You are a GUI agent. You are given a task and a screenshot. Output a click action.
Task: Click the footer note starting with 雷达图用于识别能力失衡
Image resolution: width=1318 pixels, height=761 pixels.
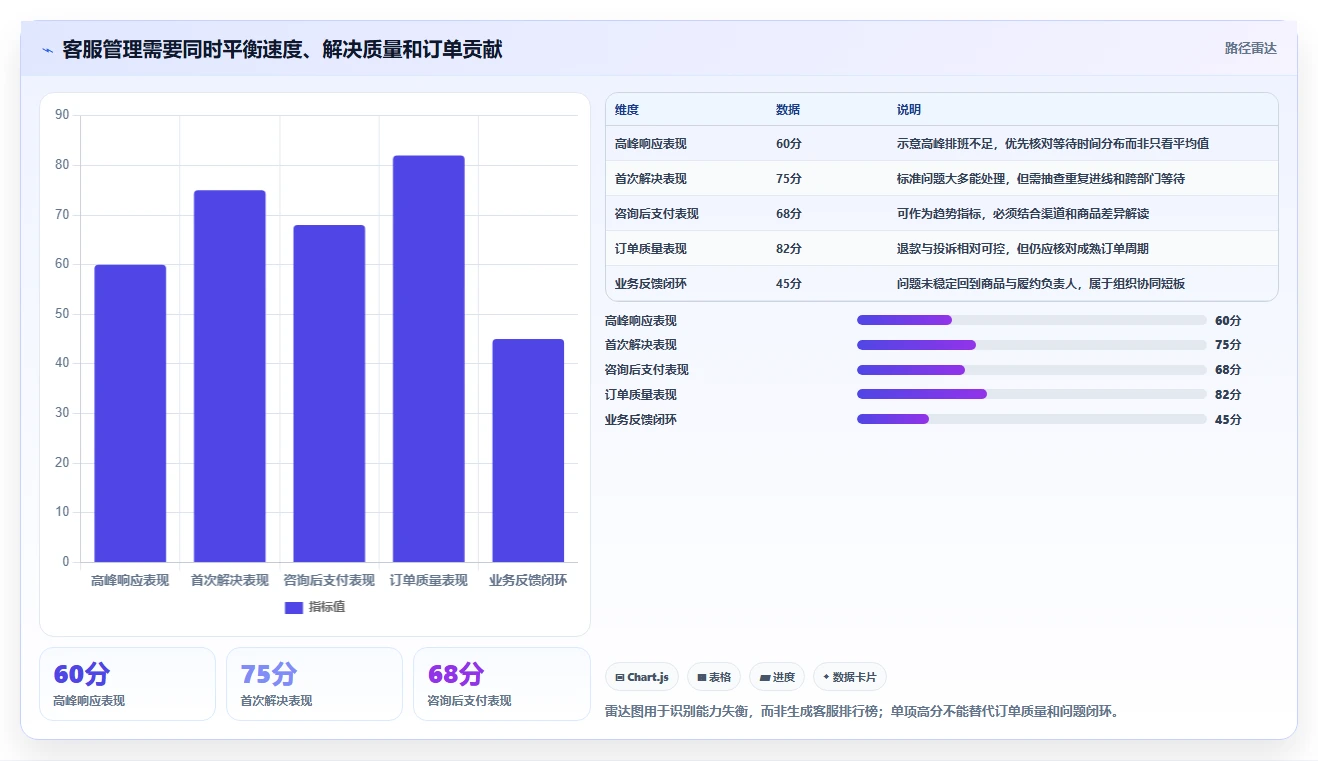tap(864, 712)
